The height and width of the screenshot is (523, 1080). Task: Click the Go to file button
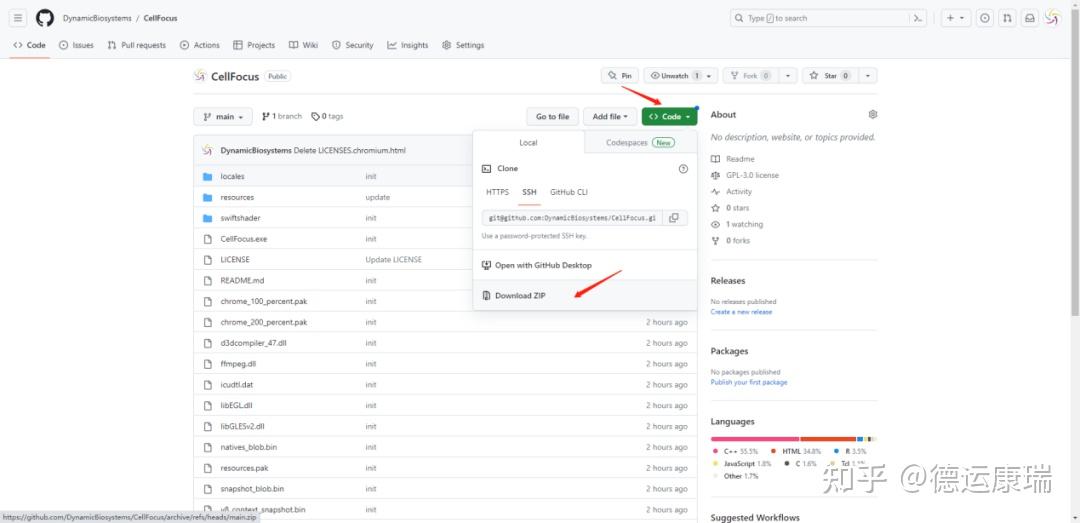click(x=552, y=117)
